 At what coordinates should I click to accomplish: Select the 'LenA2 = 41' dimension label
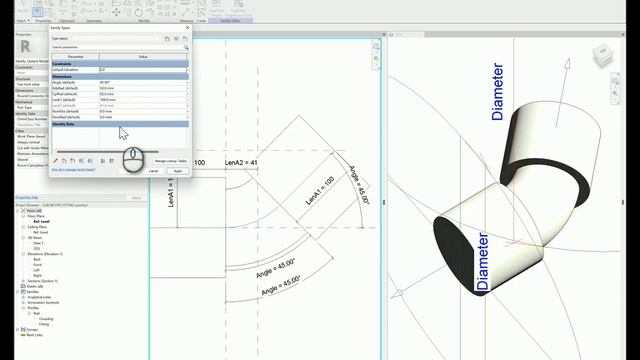click(241, 162)
